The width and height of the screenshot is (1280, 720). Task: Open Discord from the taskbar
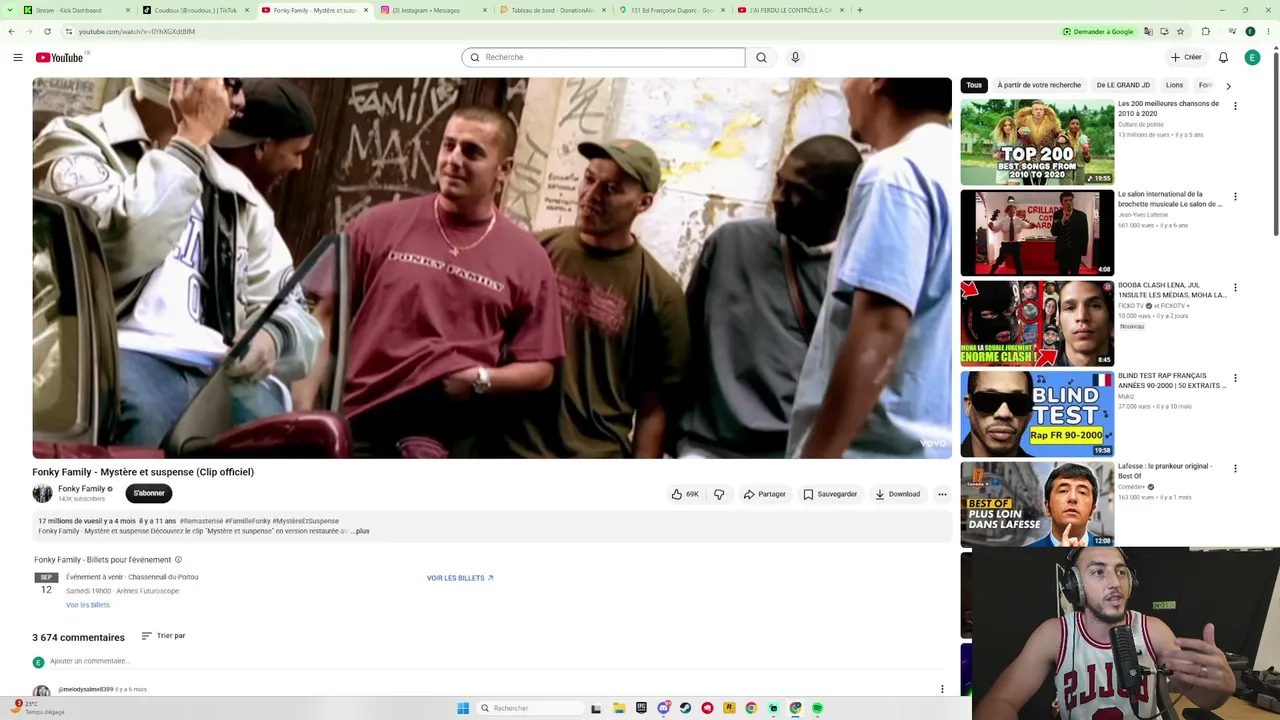pyautogui.click(x=663, y=708)
